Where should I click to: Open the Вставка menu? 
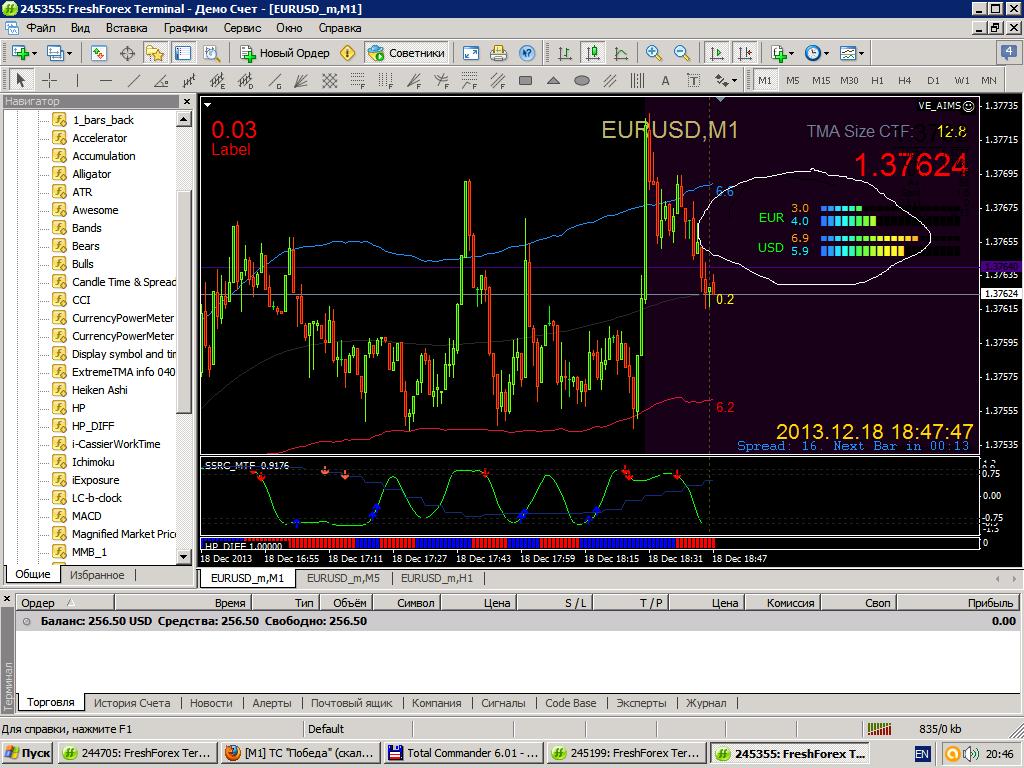click(x=127, y=28)
